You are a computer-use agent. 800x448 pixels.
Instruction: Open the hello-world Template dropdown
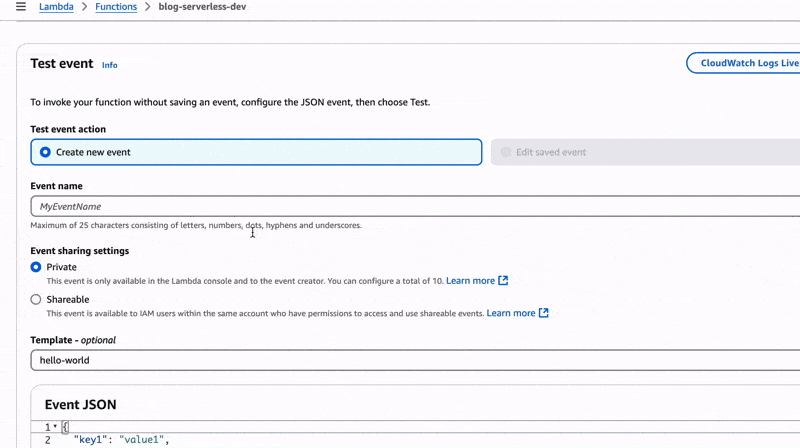point(415,360)
